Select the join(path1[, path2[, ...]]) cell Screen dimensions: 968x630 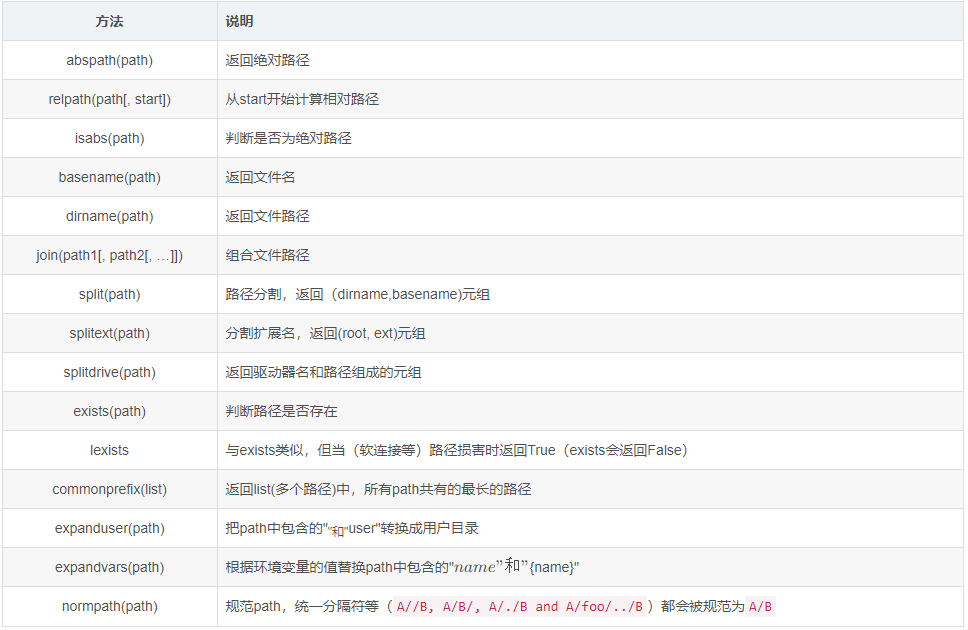pyautogui.click(x=109, y=255)
